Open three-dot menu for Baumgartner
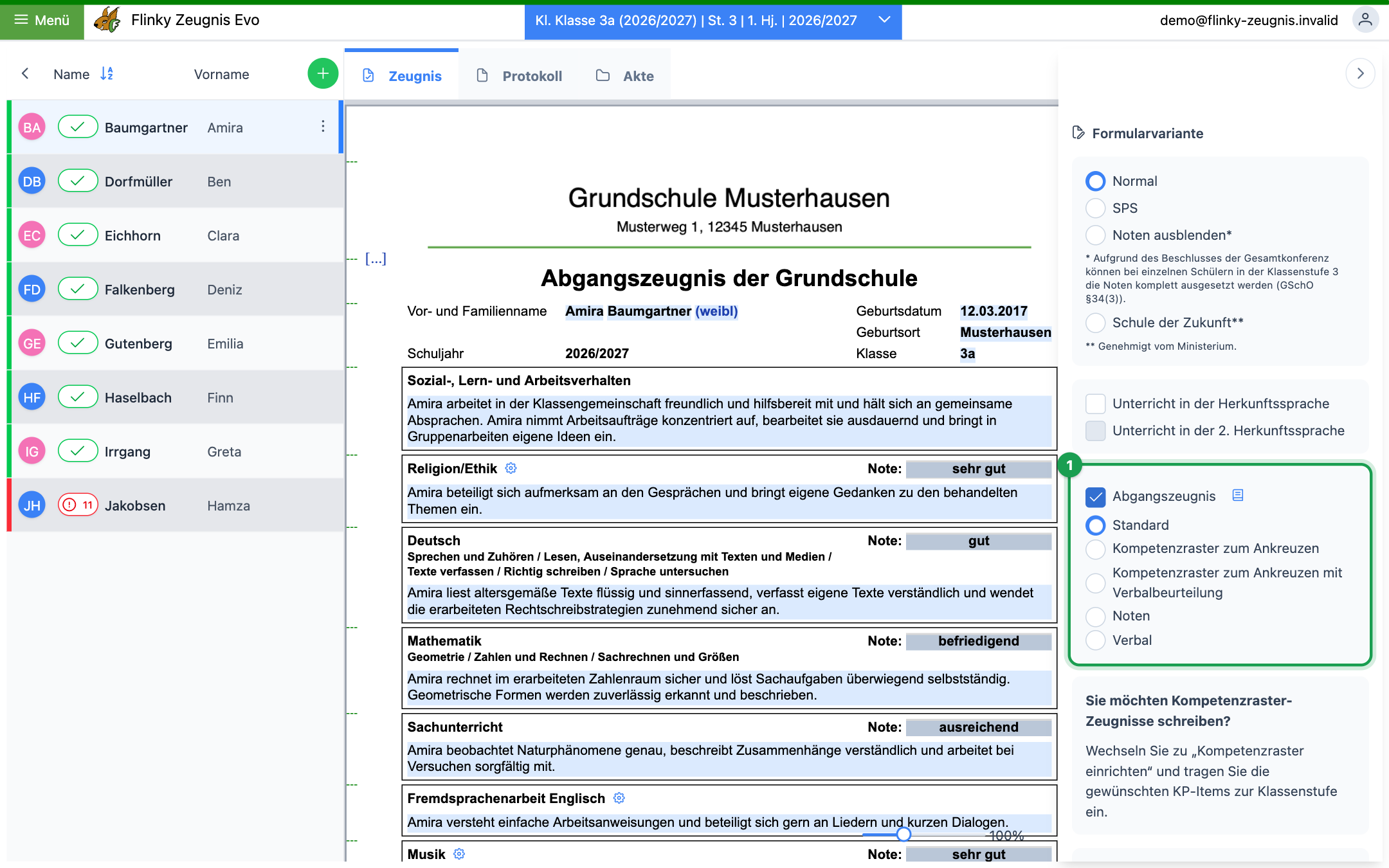 tap(323, 127)
